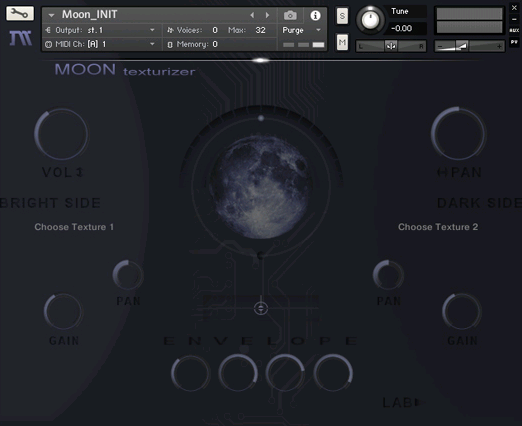Click the Tune knob
Viewport: 522px width, 426px height.
370,20
